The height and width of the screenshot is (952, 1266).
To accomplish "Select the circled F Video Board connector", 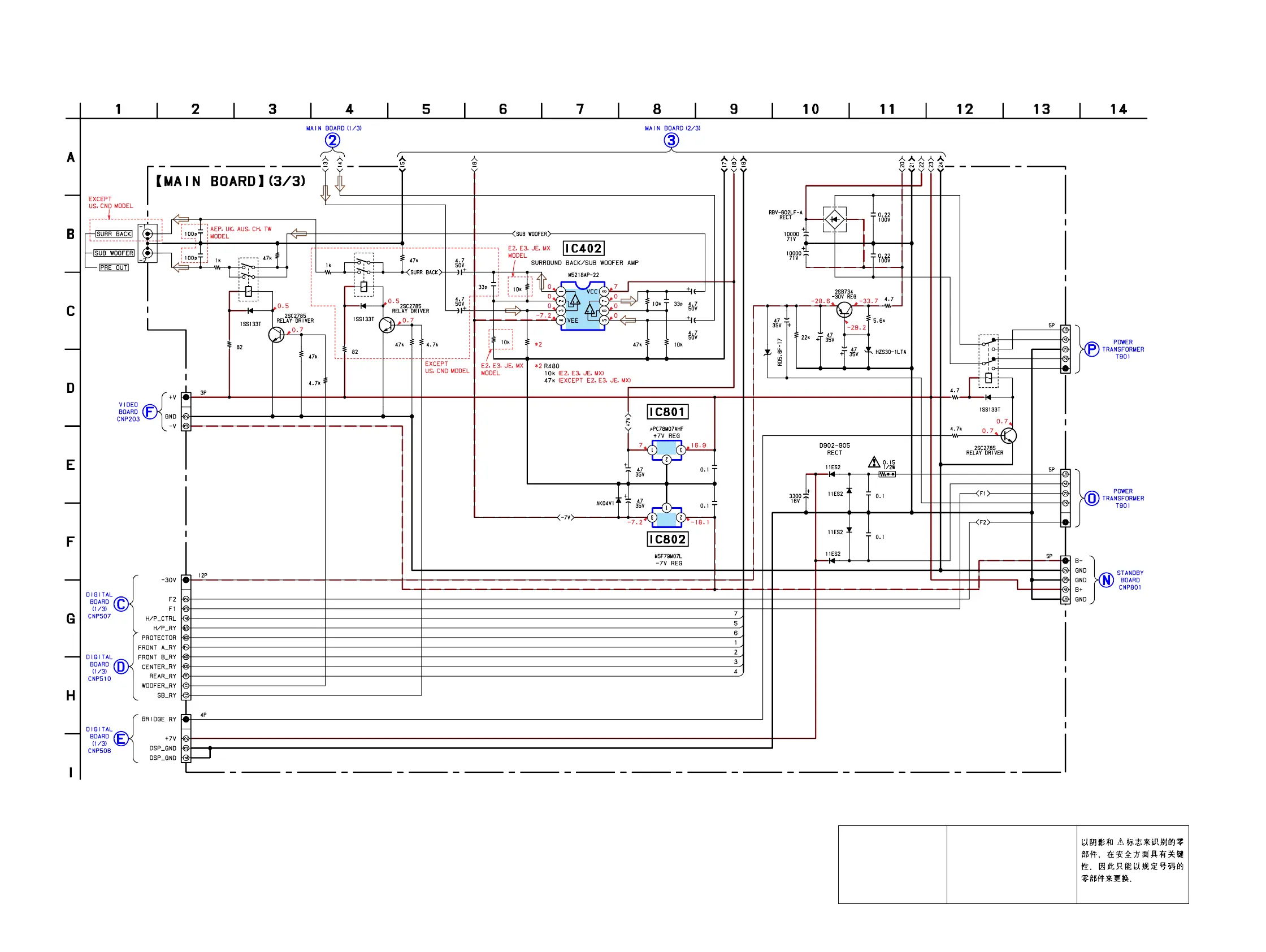I will pos(150,412).
